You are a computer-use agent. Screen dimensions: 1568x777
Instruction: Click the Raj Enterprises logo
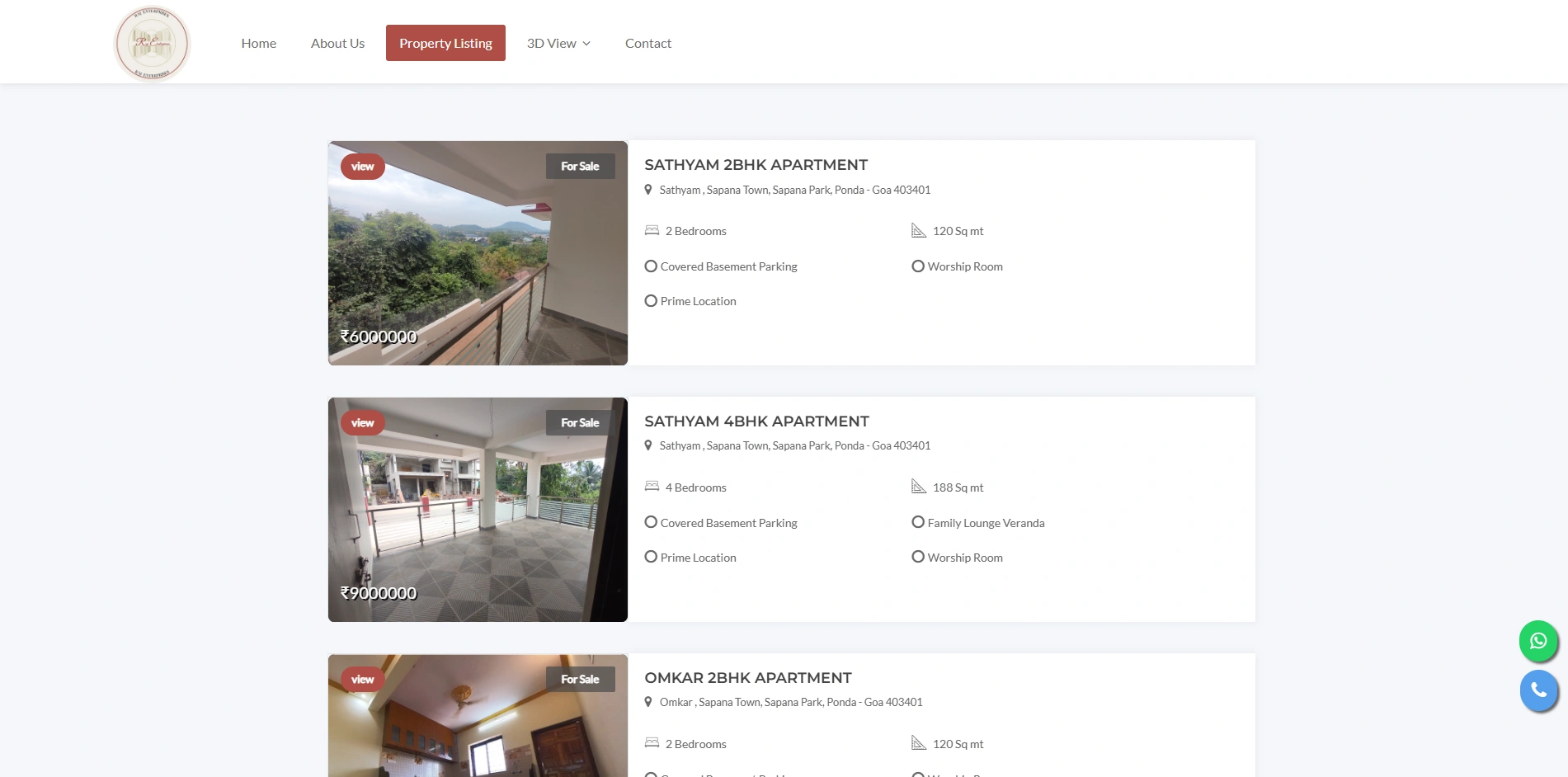click(152, 43)
